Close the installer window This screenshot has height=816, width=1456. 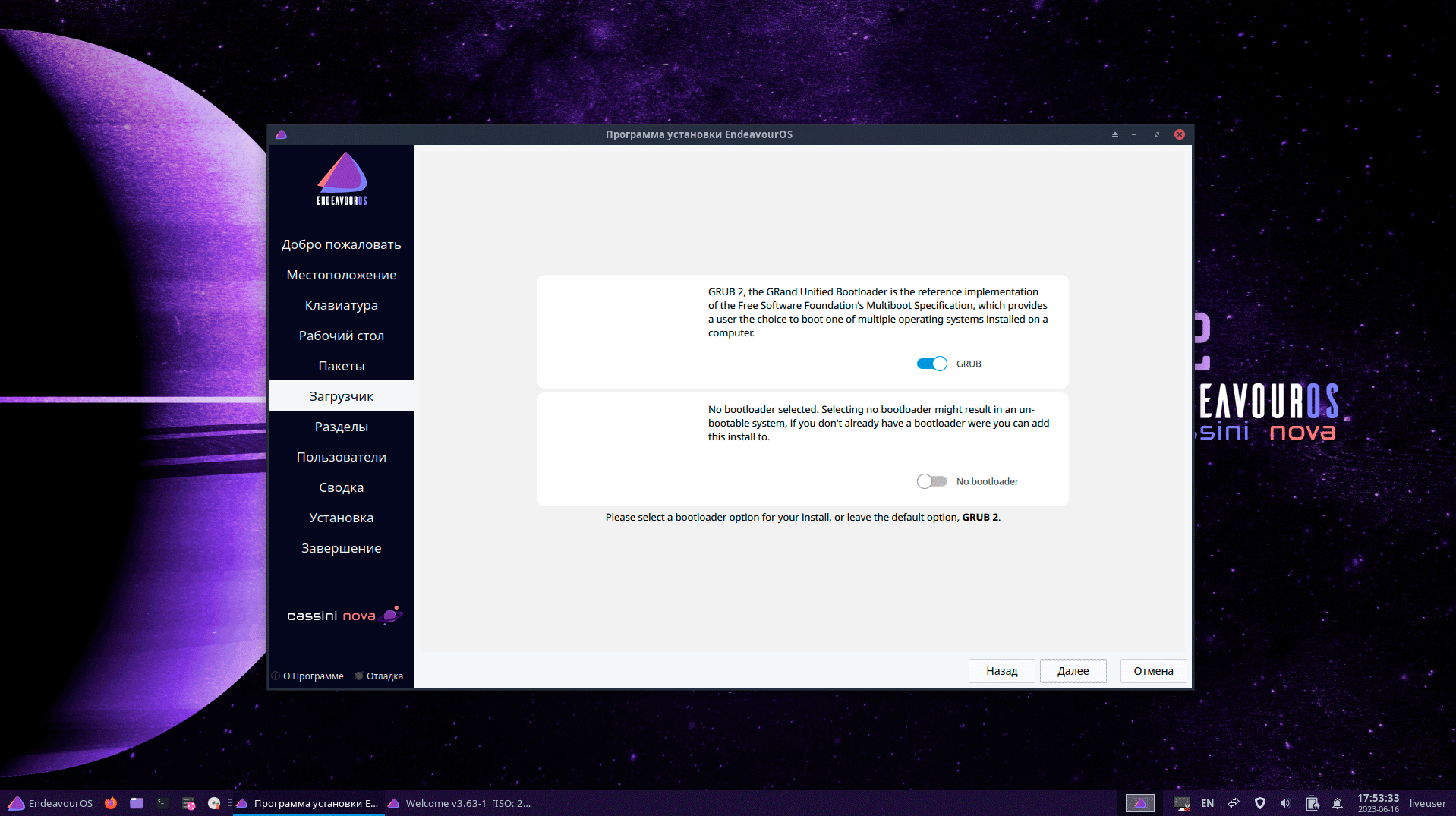[x=1180, y=134]
